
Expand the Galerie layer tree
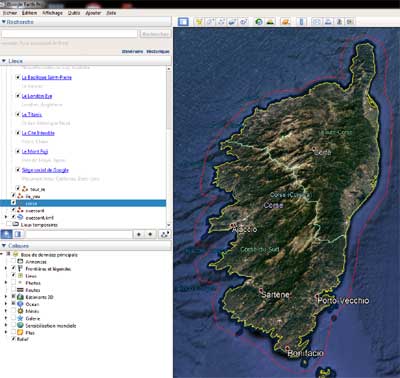point(6,318)
